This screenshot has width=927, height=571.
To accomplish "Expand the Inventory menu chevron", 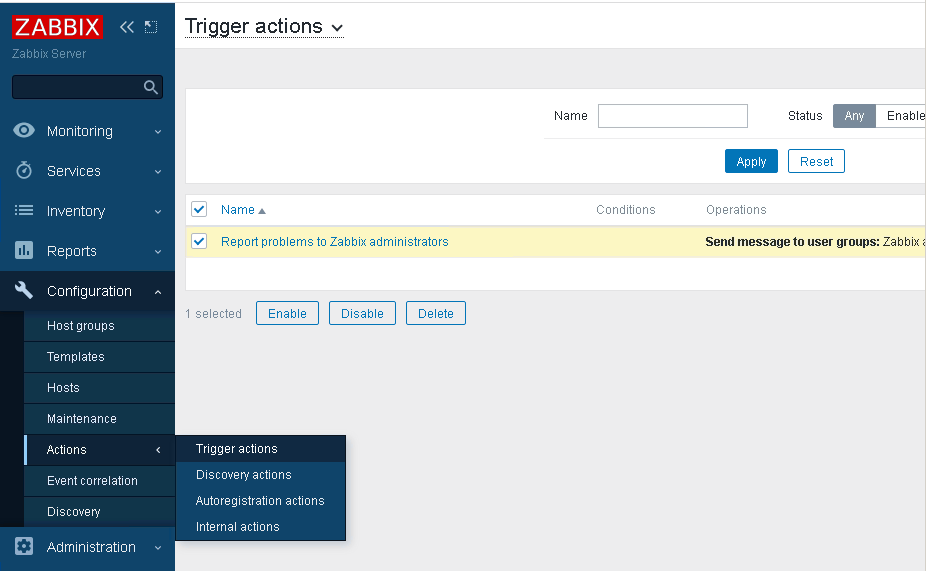I will pos(158,212).
